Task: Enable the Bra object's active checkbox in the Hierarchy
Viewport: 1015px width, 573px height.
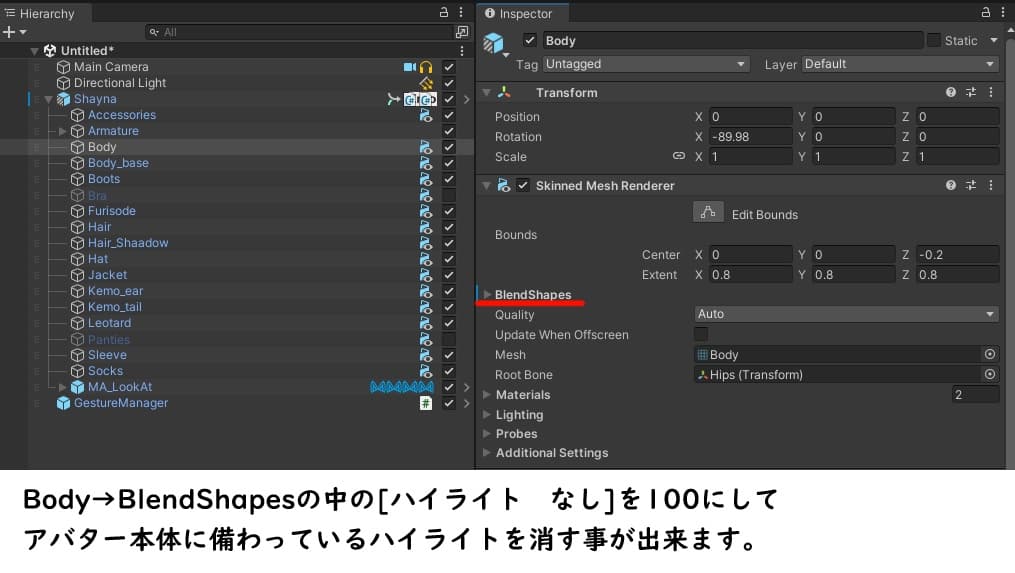Action: coord(449,195)
